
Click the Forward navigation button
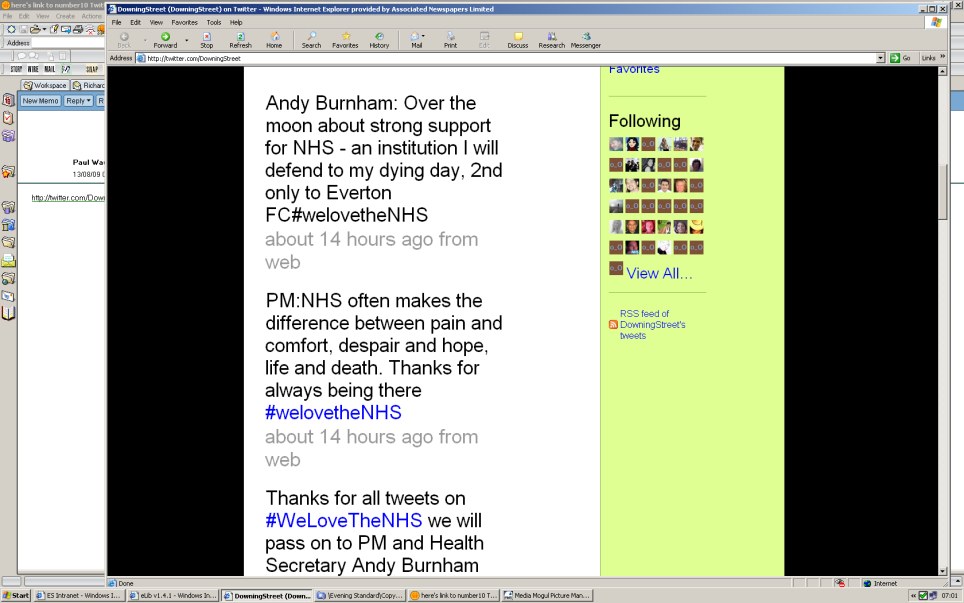[166, 39]
